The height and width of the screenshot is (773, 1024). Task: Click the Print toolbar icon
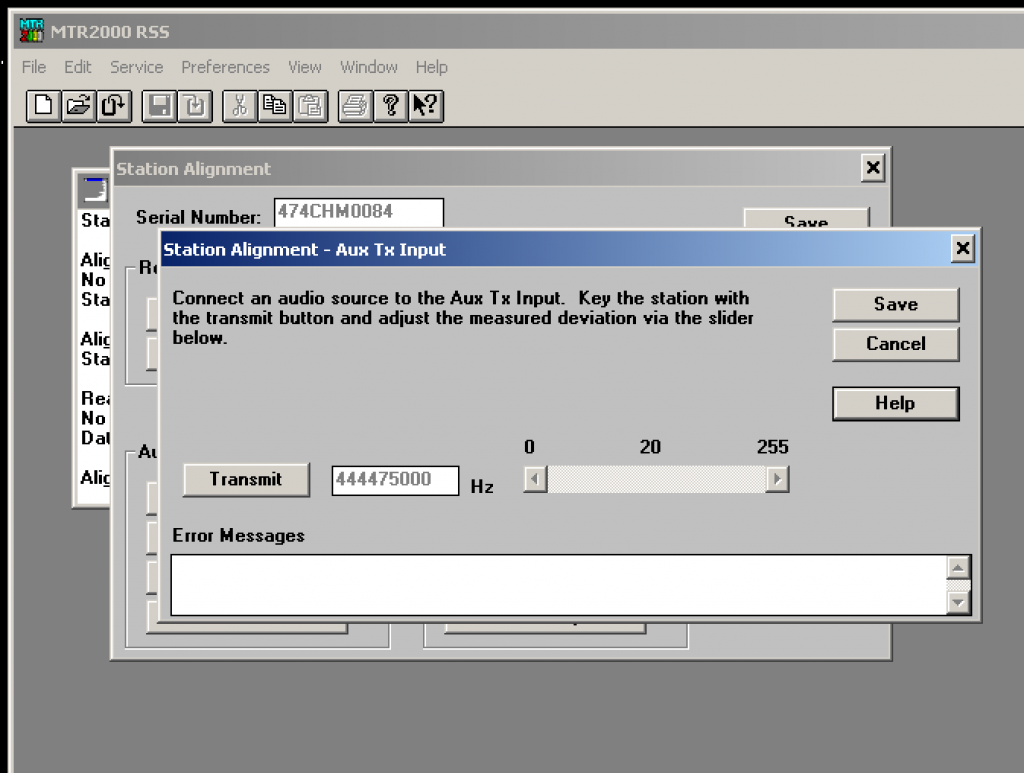[355, 106]
